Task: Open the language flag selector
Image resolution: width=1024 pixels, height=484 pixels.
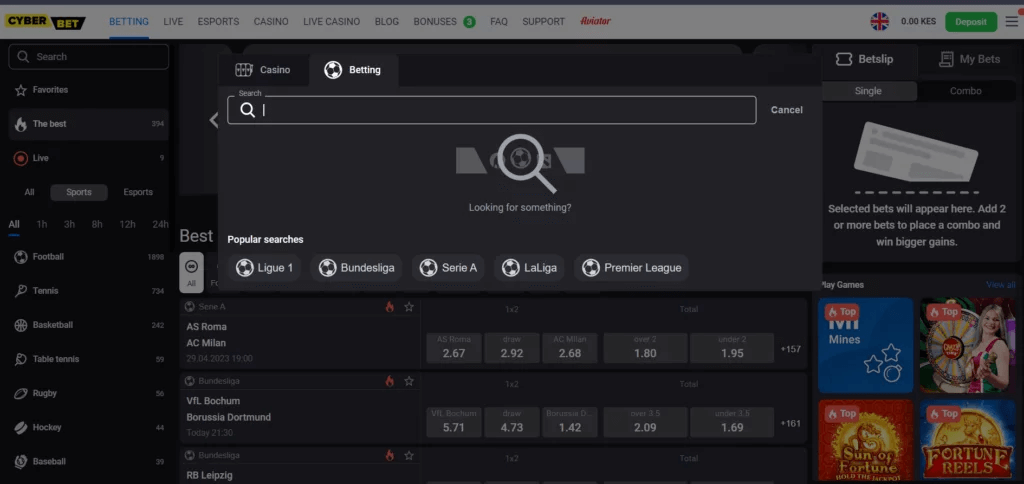Action: [879, 22]
